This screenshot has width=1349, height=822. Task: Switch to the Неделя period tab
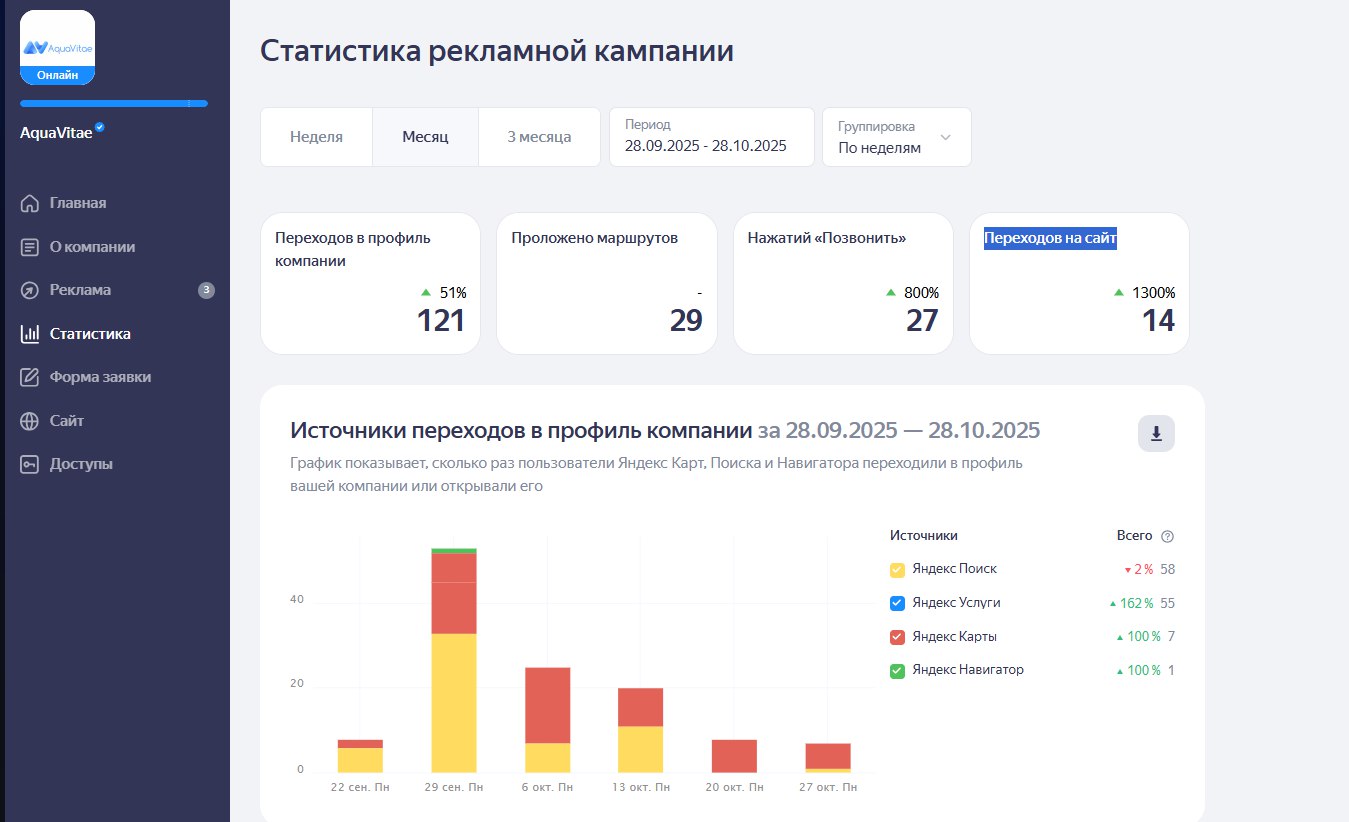316,137
